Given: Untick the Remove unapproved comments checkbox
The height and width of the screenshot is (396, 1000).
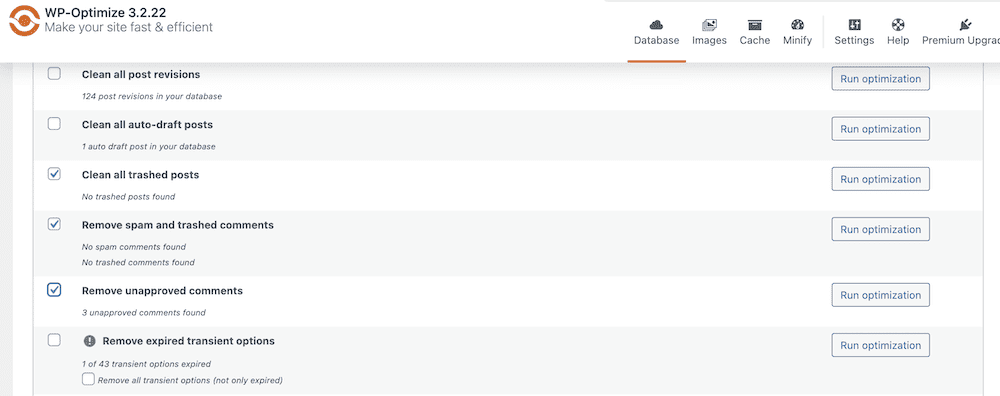Looking at the screenshot, I should (54, 290).
